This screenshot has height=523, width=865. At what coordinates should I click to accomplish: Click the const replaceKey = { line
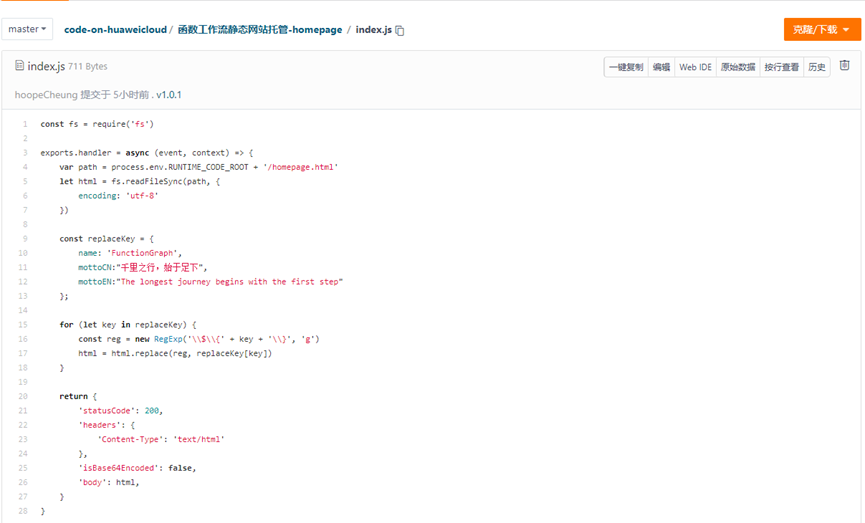pyautogui.click(x=107, y=239)
